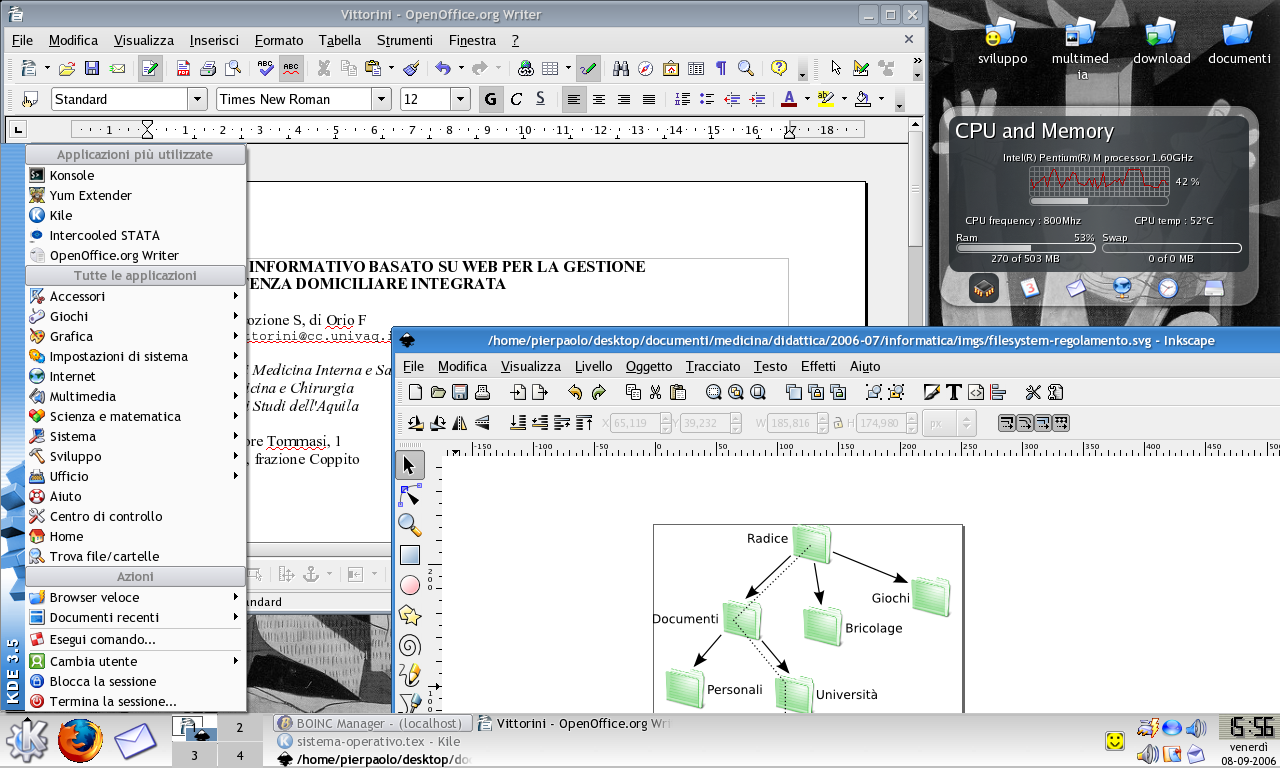Toggle Edit File mode icon in Writer
1280x768 pixels.
click(x=150, y=69)
